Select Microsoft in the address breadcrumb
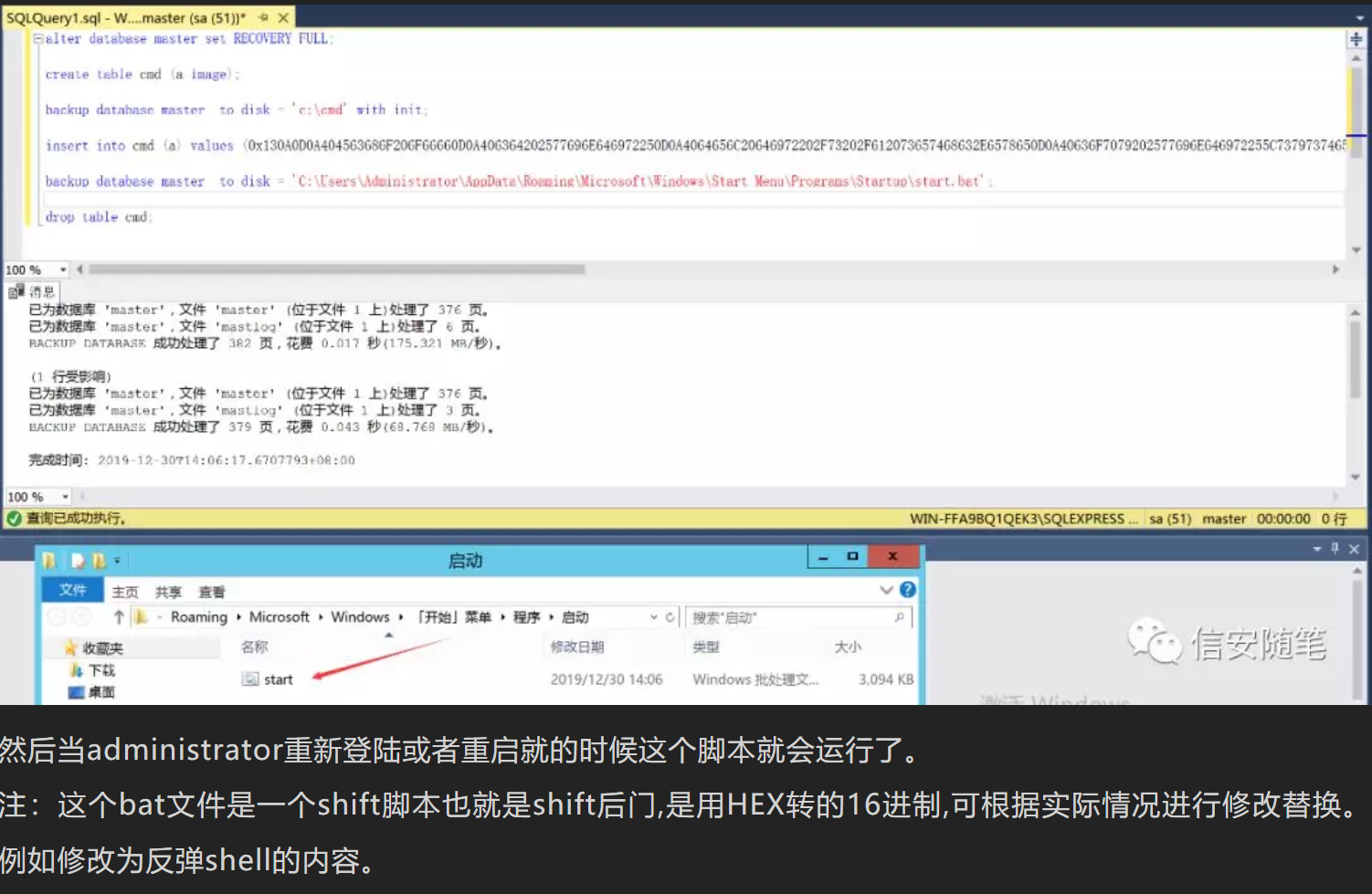 (280, 617)
